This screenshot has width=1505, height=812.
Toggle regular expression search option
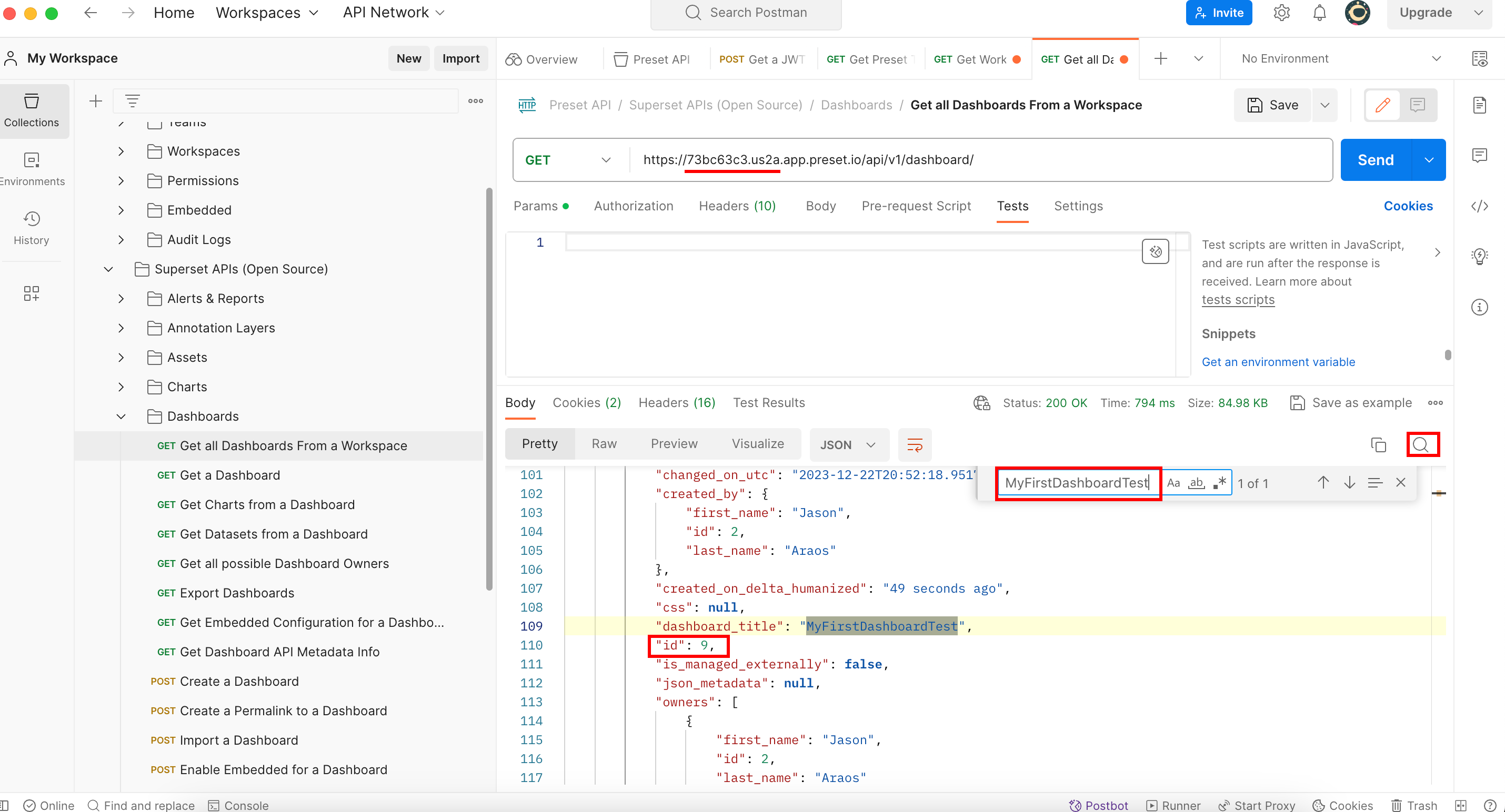click(1219, 483)
